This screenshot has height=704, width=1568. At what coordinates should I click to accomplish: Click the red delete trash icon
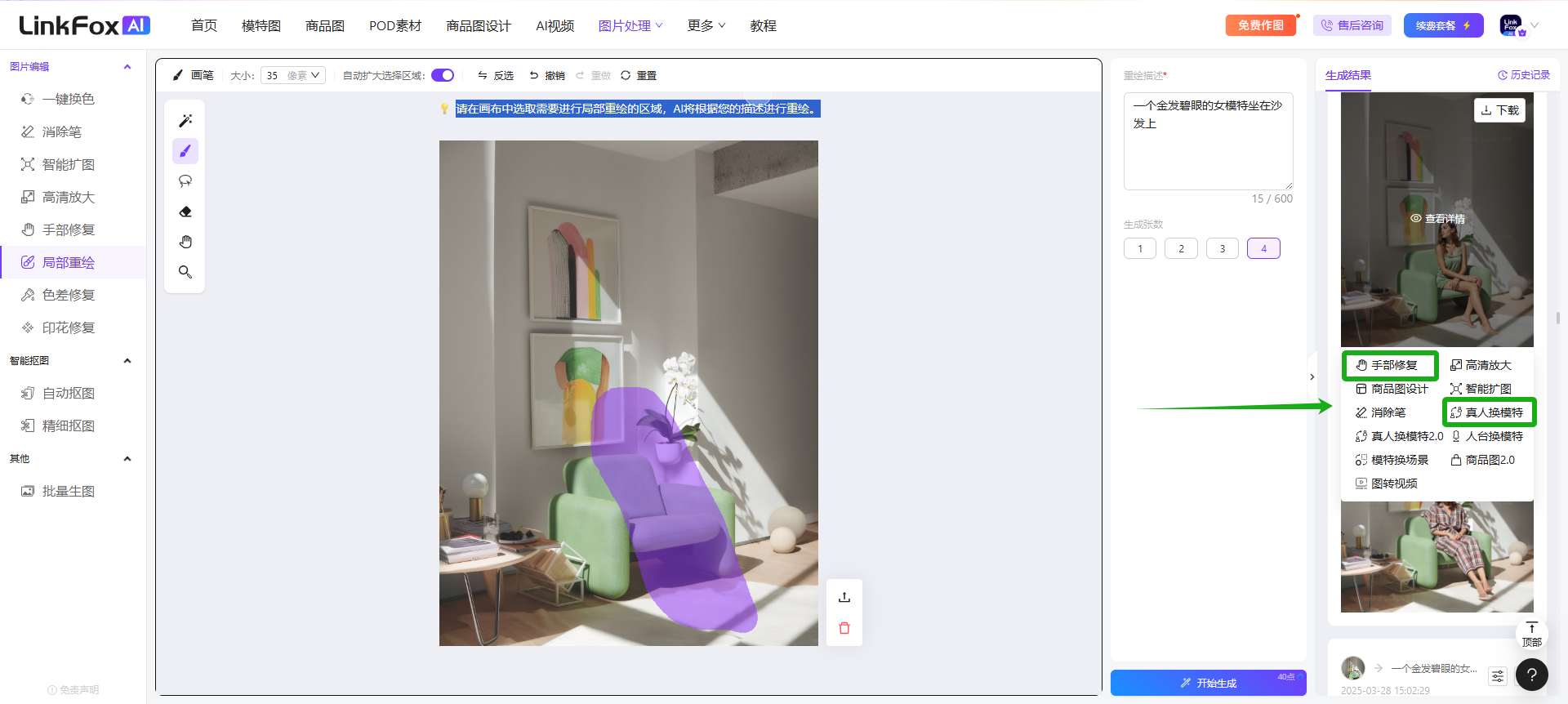click(844, 628)
